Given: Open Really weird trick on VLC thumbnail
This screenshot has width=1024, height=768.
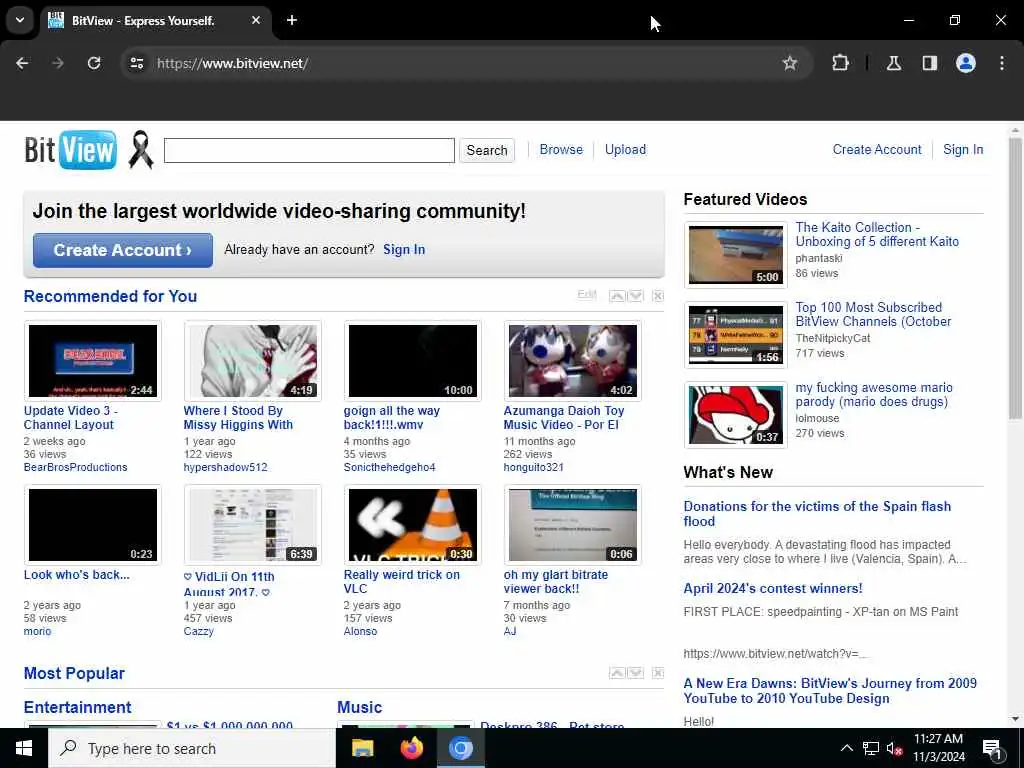Looking at the screenshot, I should pyautogui.click(x=413, y=524).
